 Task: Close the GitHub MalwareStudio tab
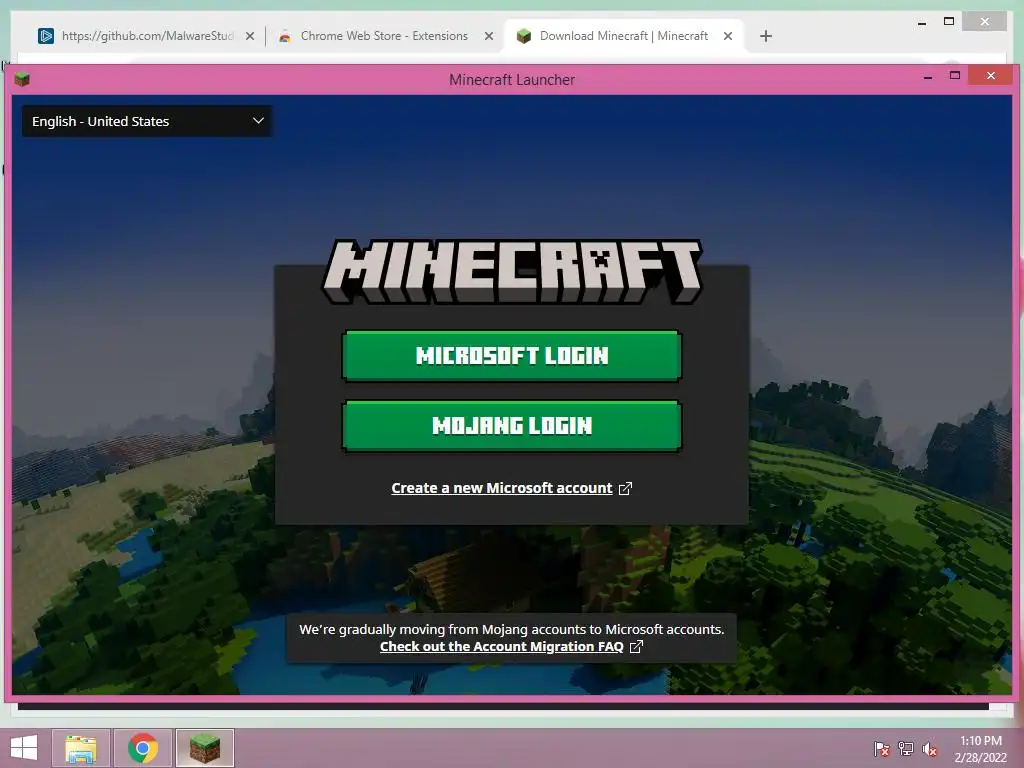point(249,36)
